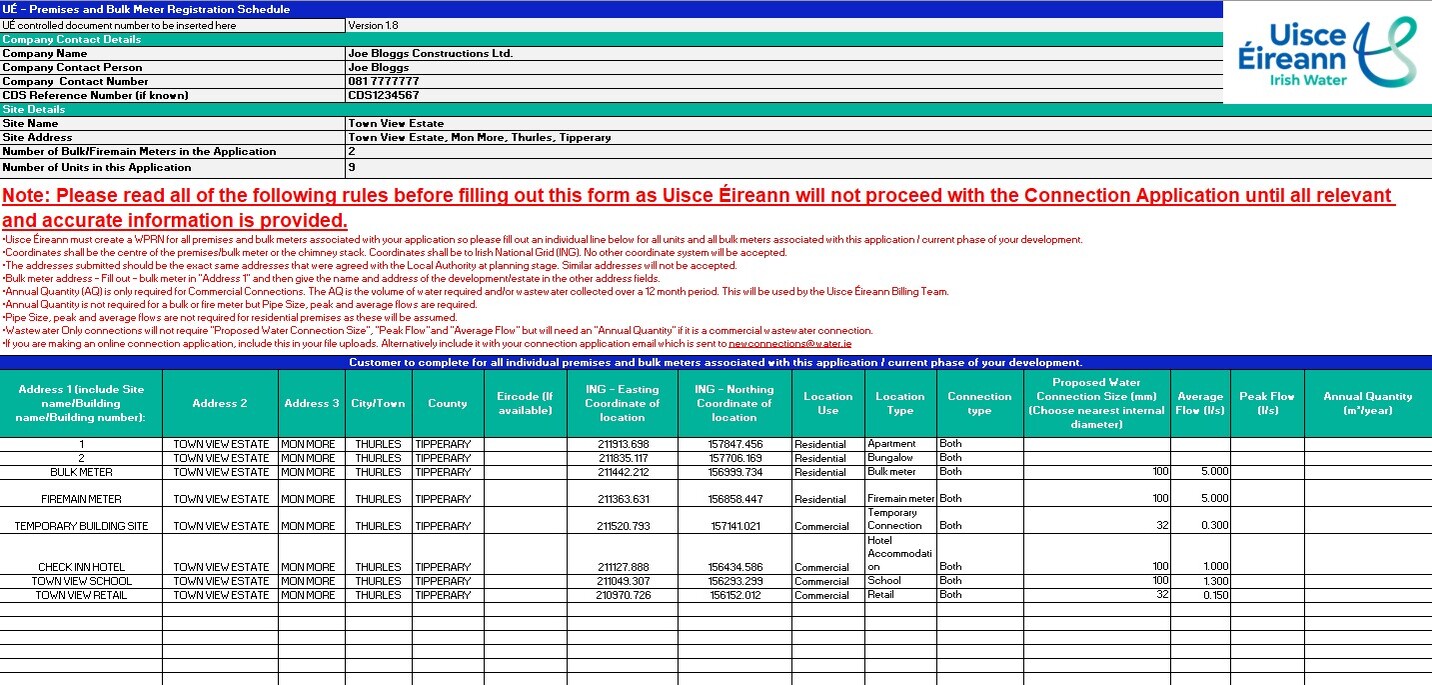Open Connection type cell for TOWN VIEW RETAIL

point(979,594)
